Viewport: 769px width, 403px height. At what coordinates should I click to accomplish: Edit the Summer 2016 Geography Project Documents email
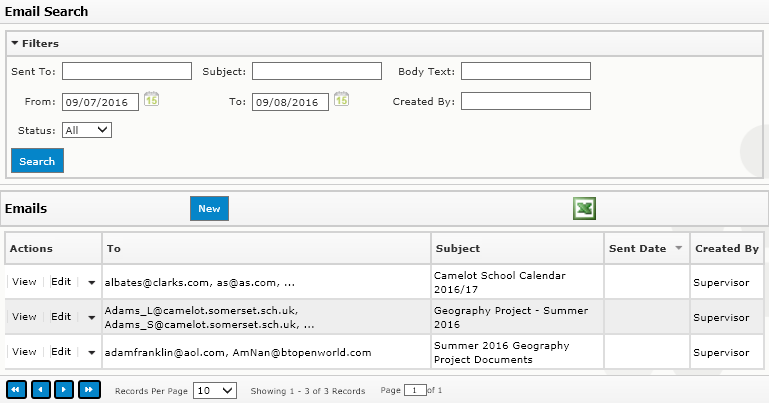coord(61,352)
